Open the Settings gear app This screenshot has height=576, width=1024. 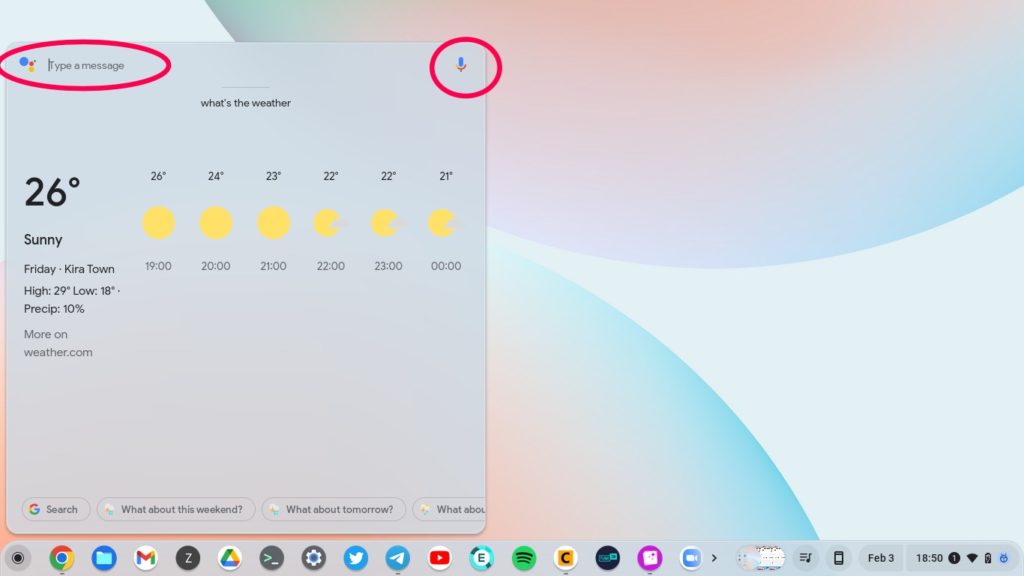click(x=313, y=558)
